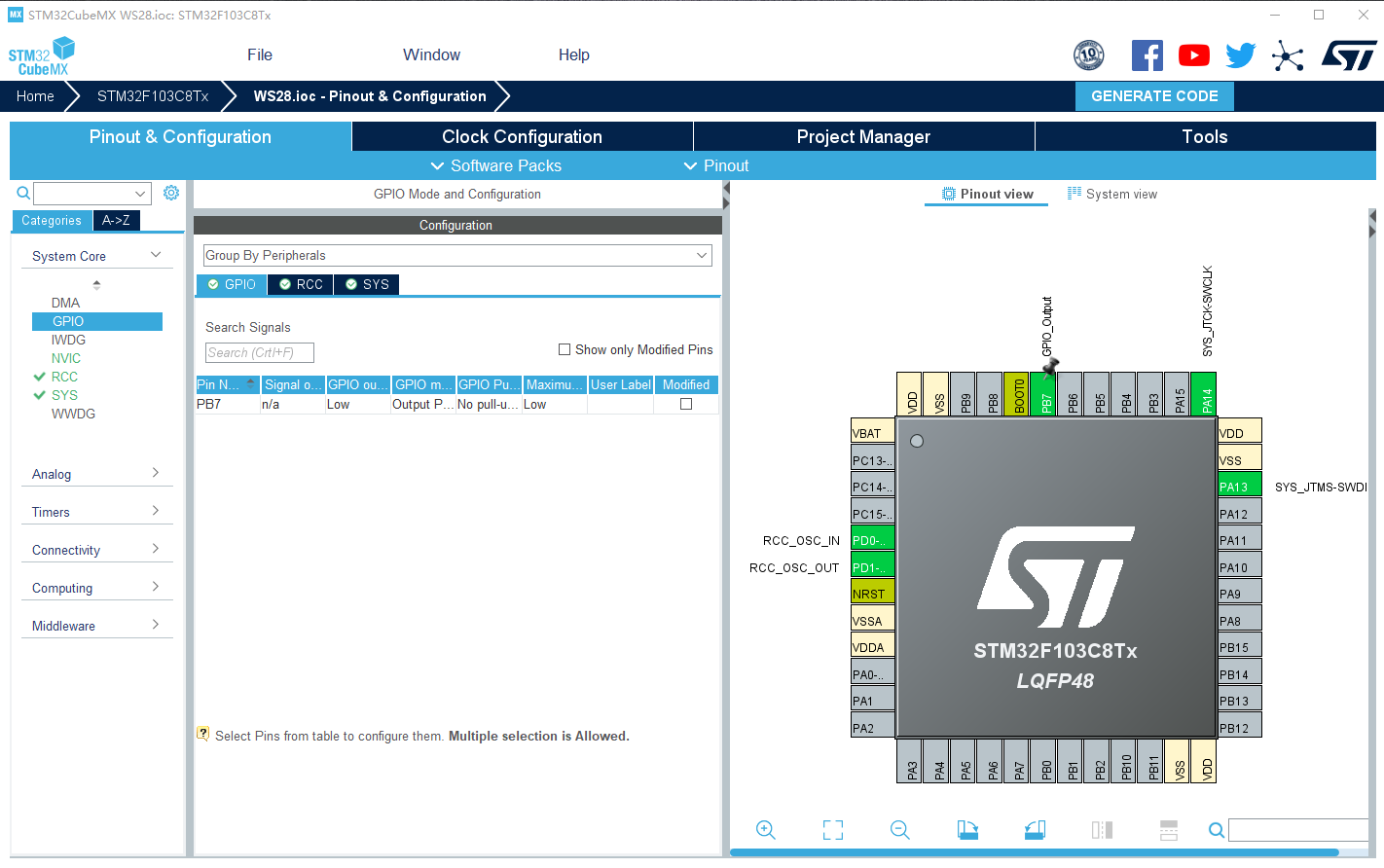Select the NRST pin on chip
The width and height of the screenshot is (1384, 868).
(x=872, y=592)
